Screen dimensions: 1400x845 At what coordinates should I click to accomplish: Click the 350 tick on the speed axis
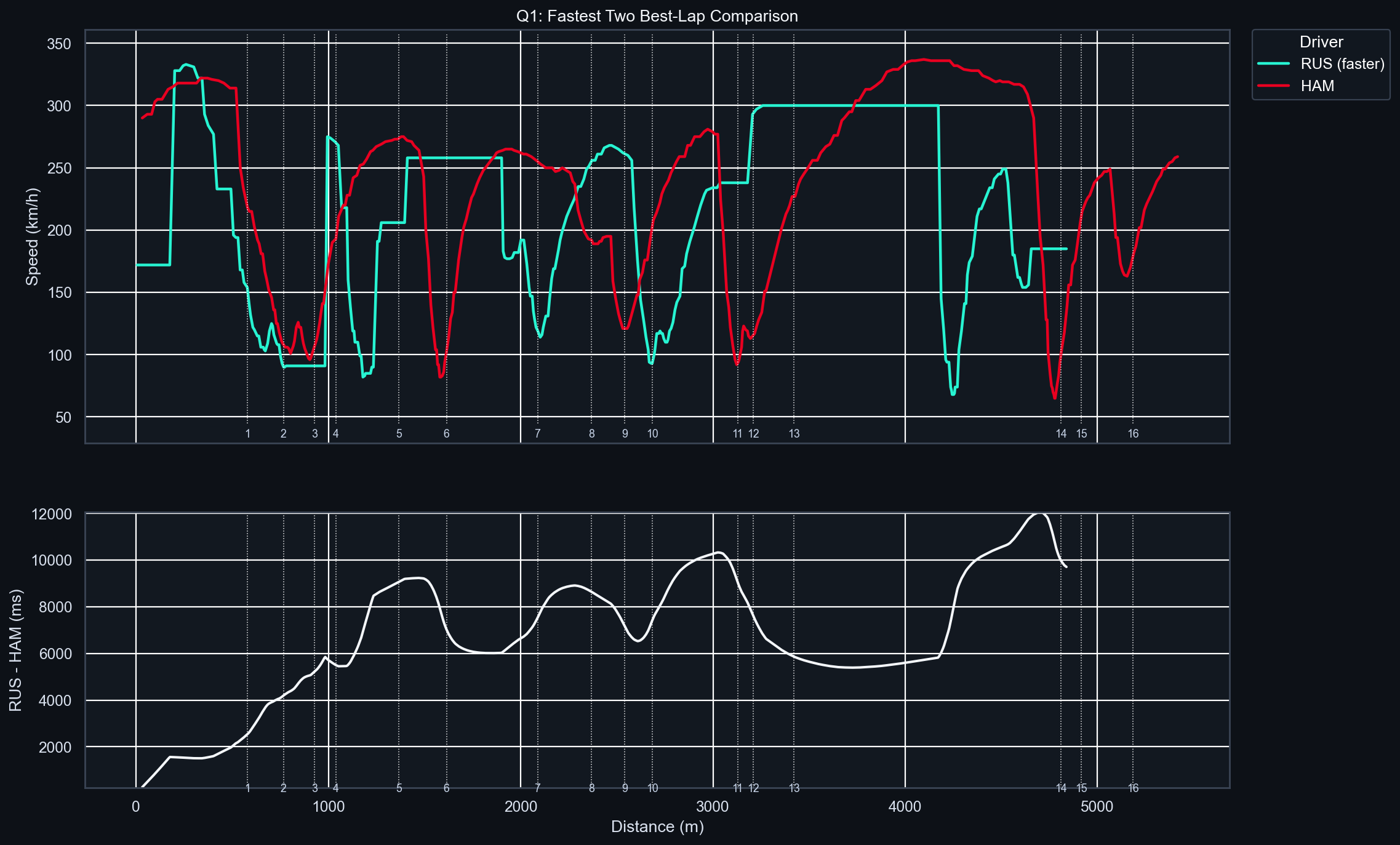click(x=59, y=44)
